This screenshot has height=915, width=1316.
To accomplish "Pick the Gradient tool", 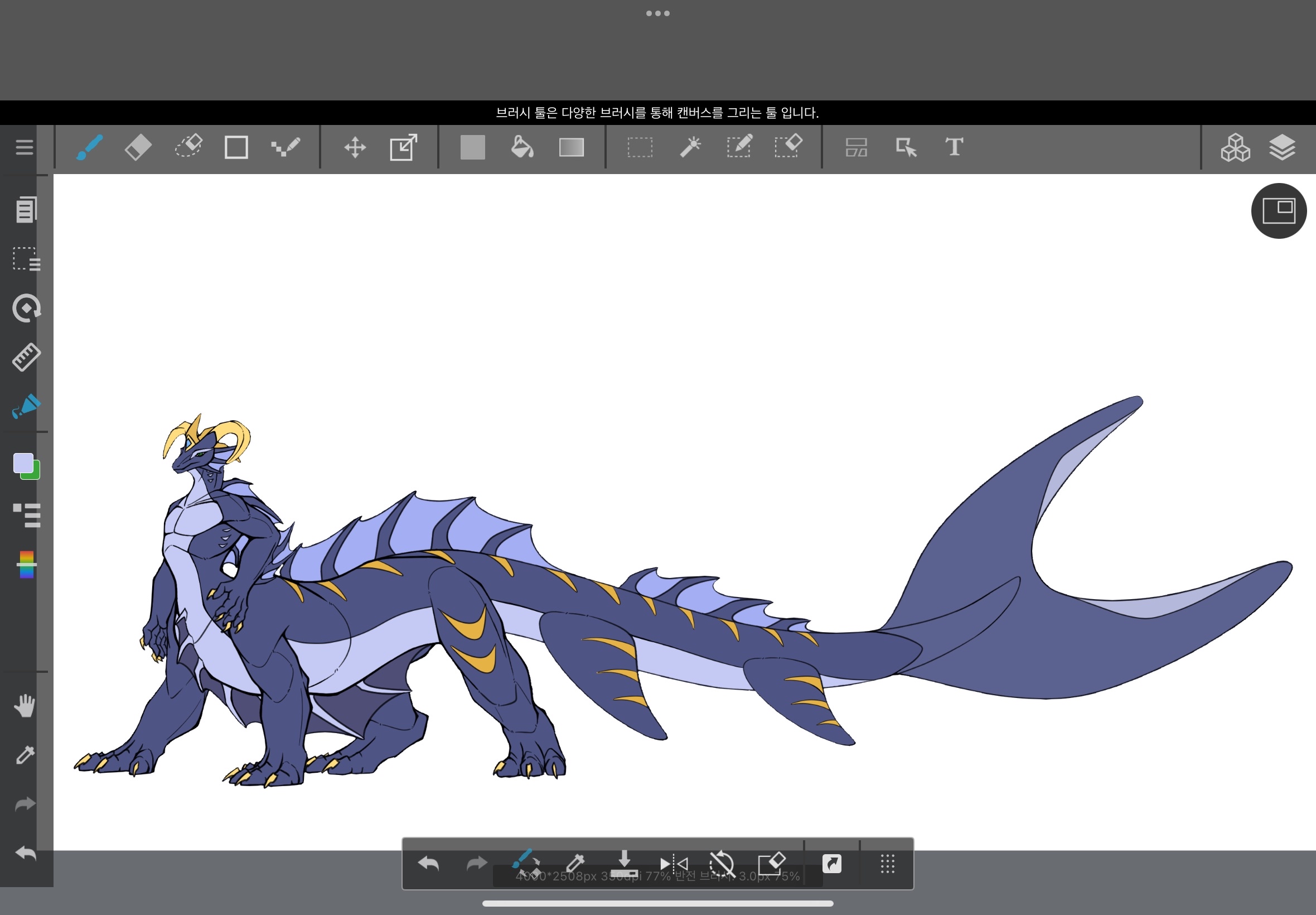I will tap(571, 147).
